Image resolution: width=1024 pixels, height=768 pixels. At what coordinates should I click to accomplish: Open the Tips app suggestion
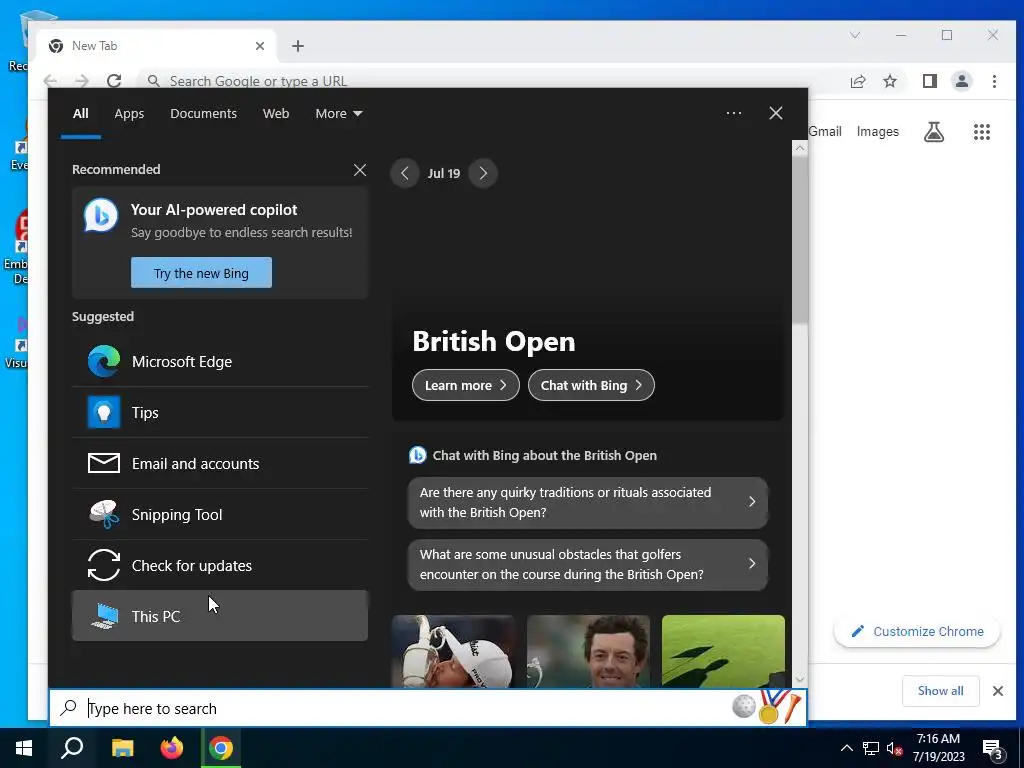click(x=219, y=413)
